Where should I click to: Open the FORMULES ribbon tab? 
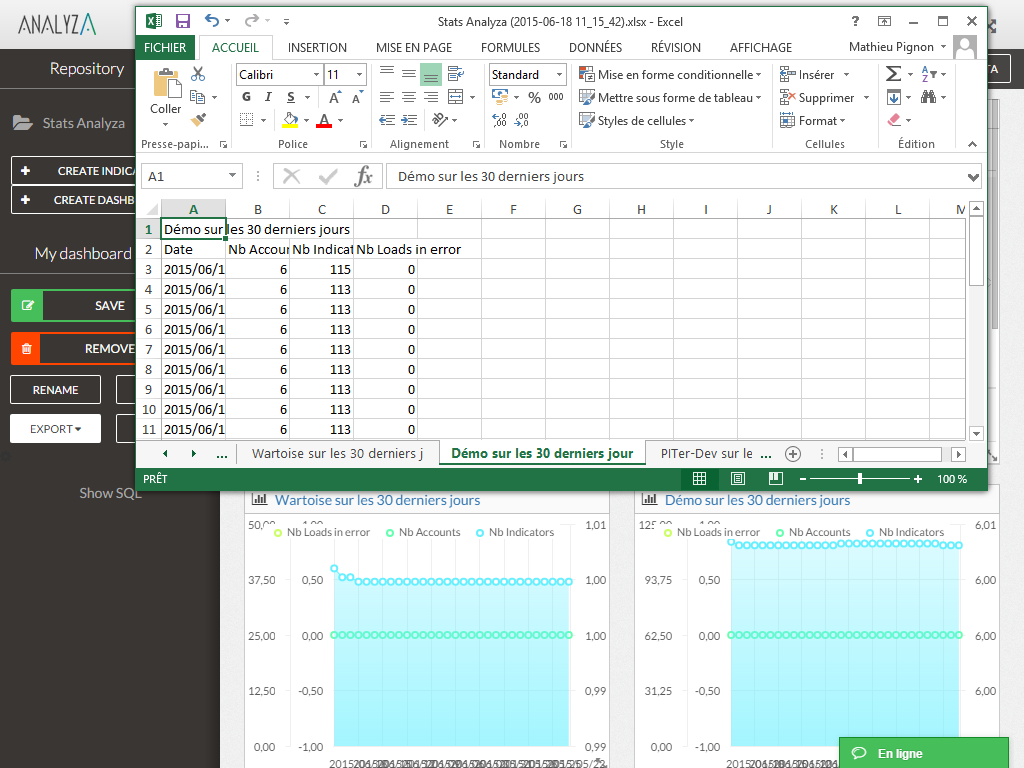tap(510, 47)
